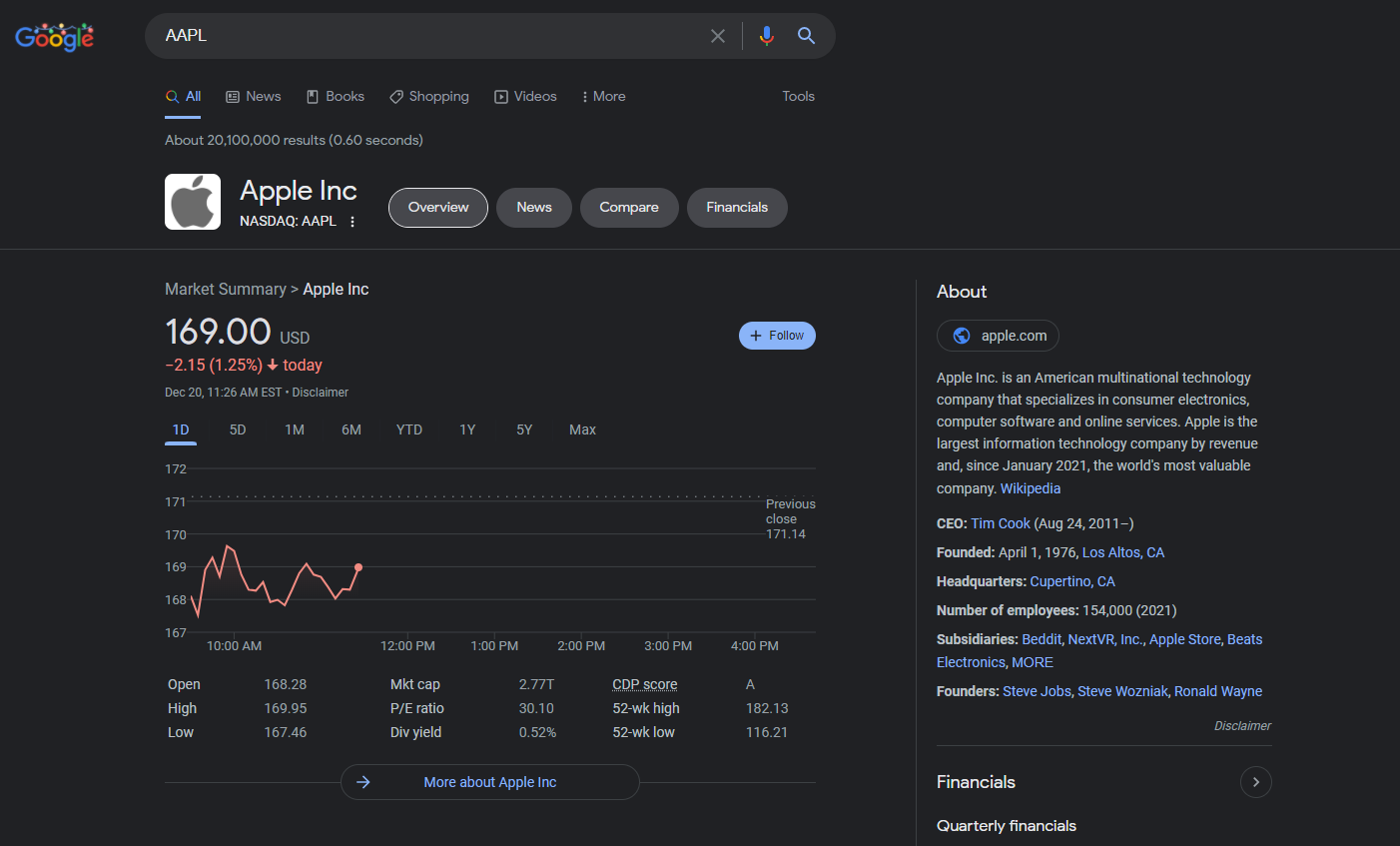Image resolution: width=1400 pixels, height=846 pixels.
Task: Follow Apple Inc stock
Action: [x=777, y=336]
